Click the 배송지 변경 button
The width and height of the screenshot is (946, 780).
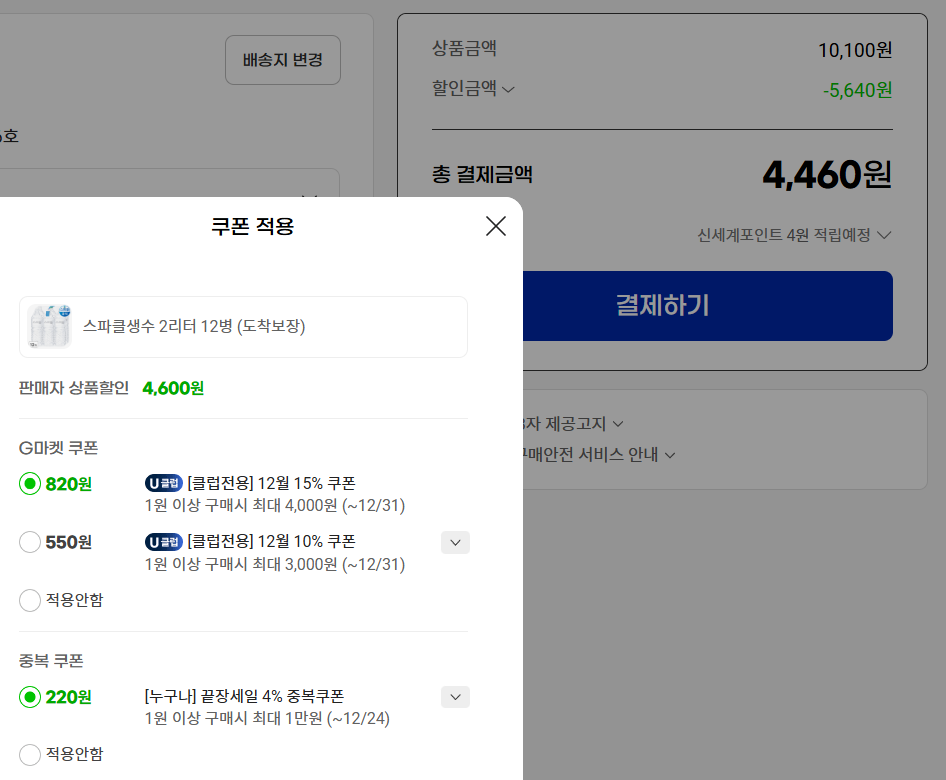(282, 60)
